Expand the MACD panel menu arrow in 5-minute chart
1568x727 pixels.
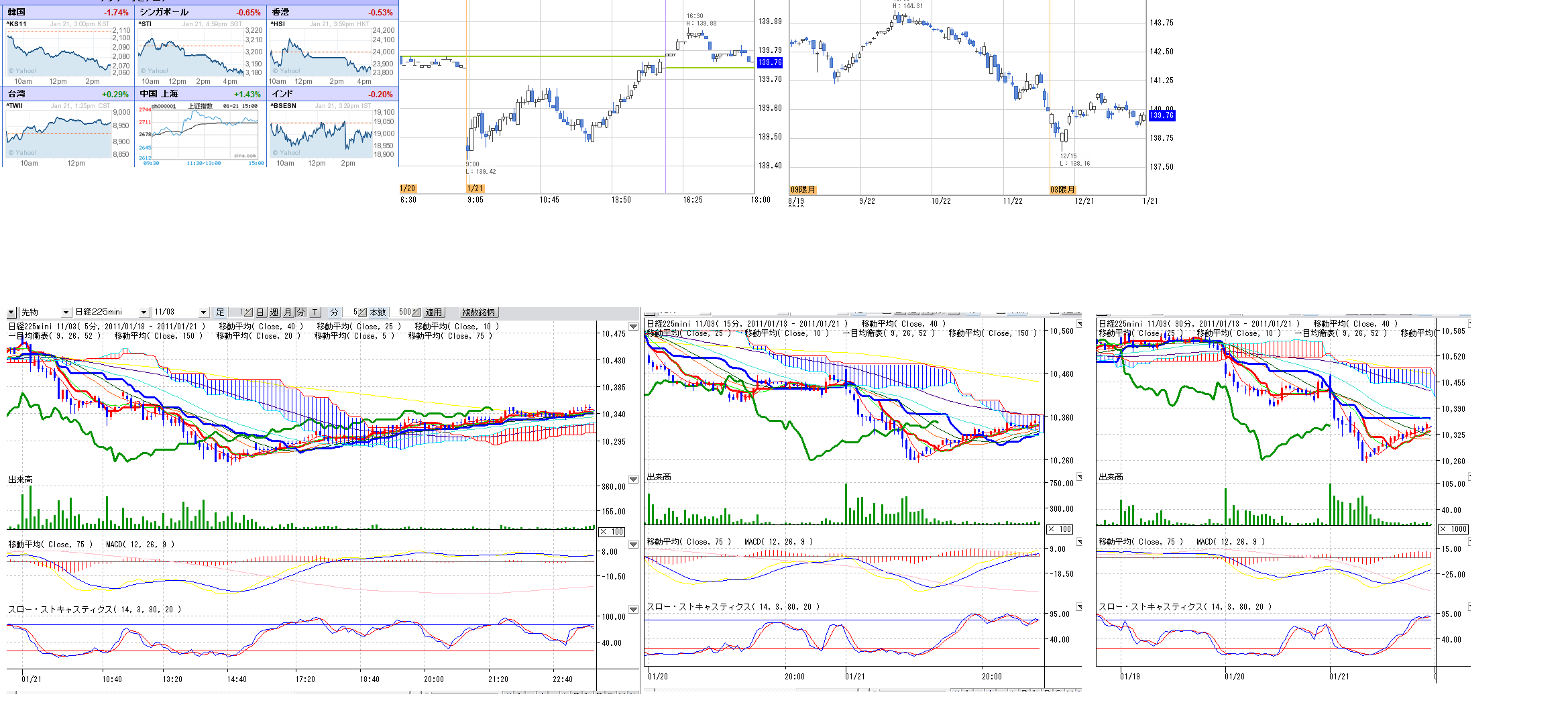tap(633, 545)
